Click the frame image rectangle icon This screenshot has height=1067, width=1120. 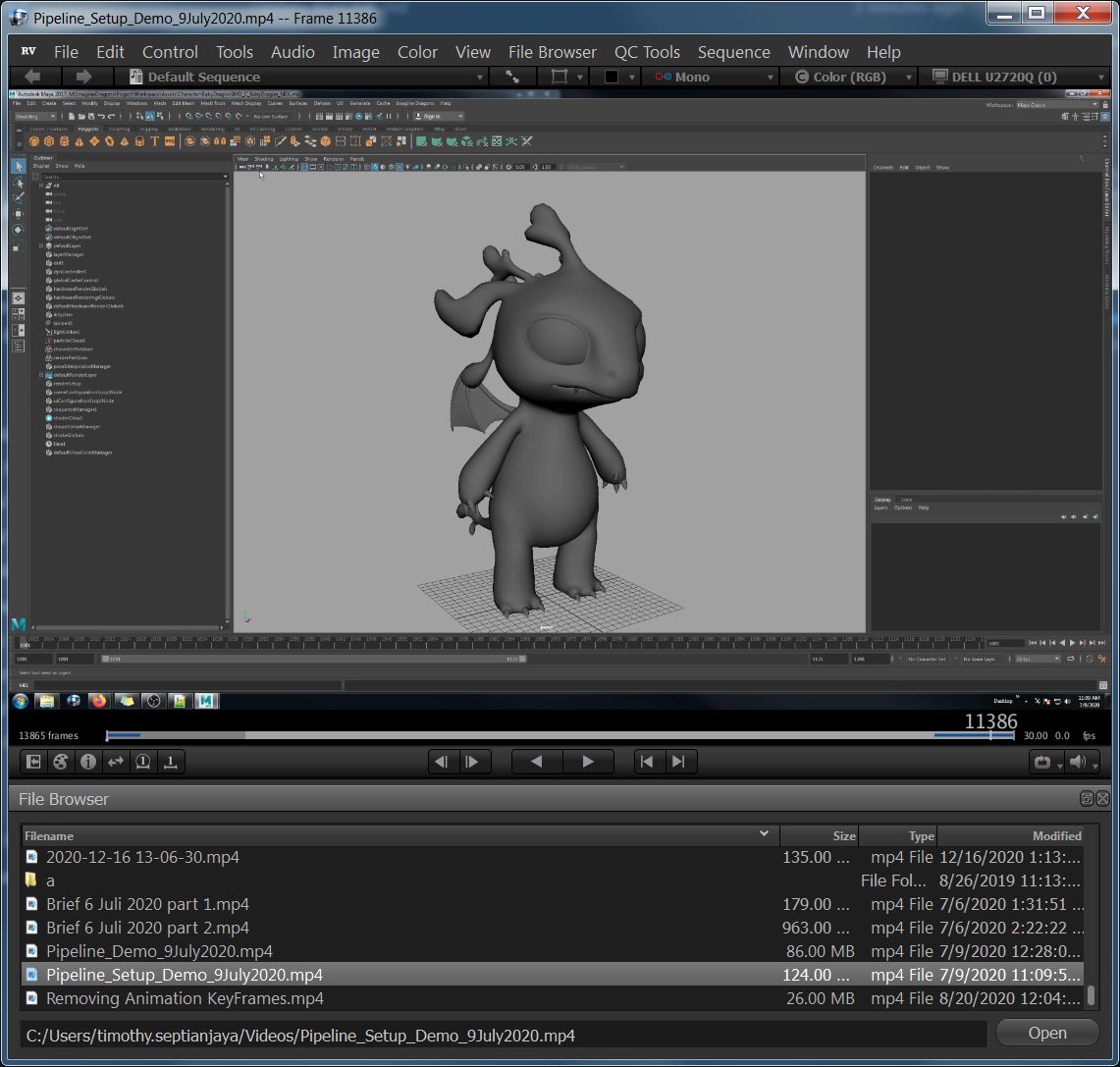click(560, 77)
